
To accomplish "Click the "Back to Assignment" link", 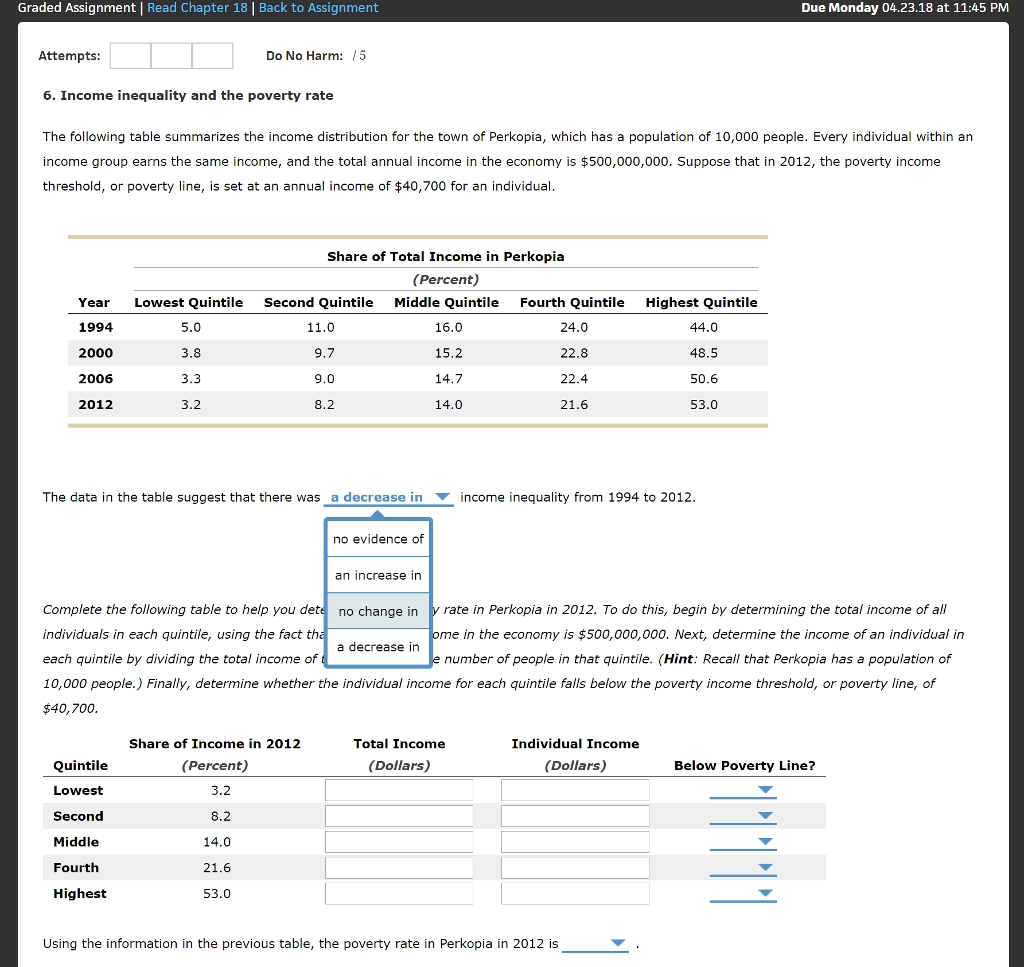I will [318, 8].
